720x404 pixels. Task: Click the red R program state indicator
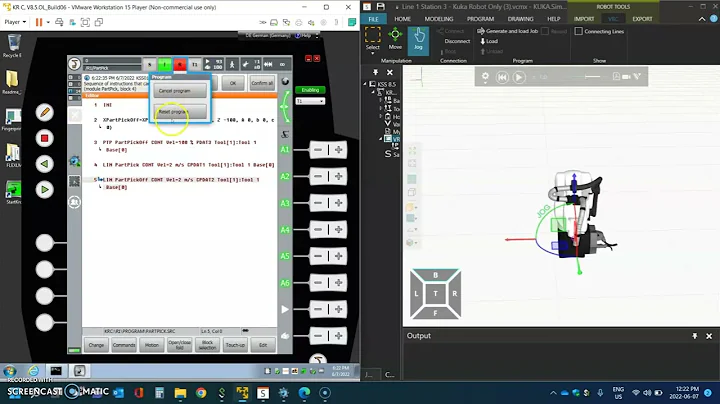(x=180, y=65)
